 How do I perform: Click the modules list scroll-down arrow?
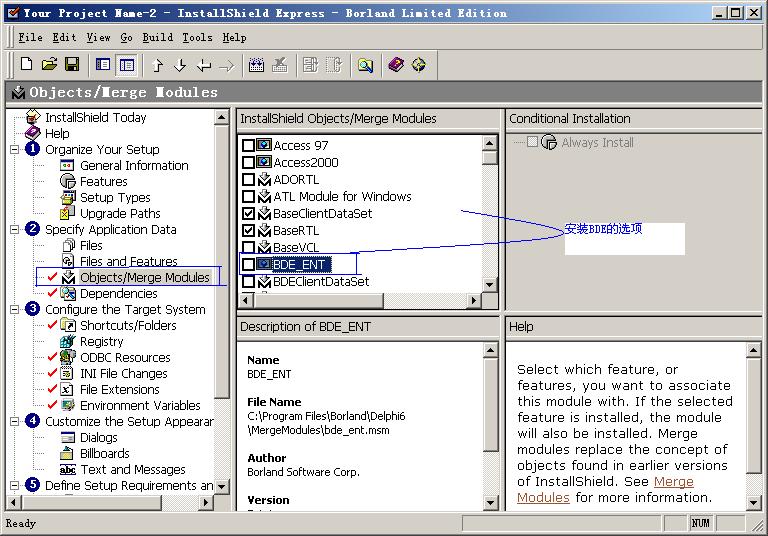coord(489,285)
